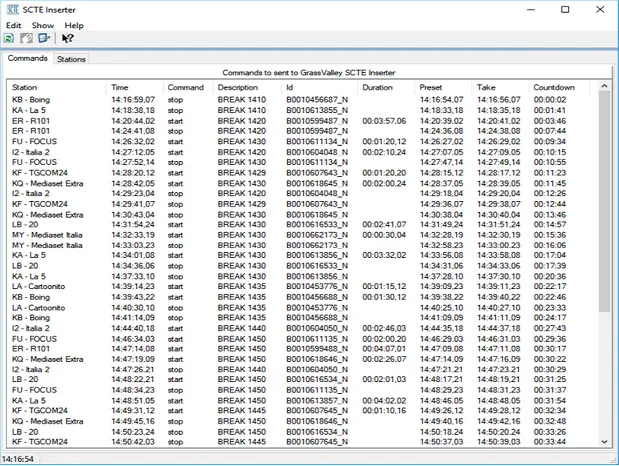Switch to the Stations tab

71,59
